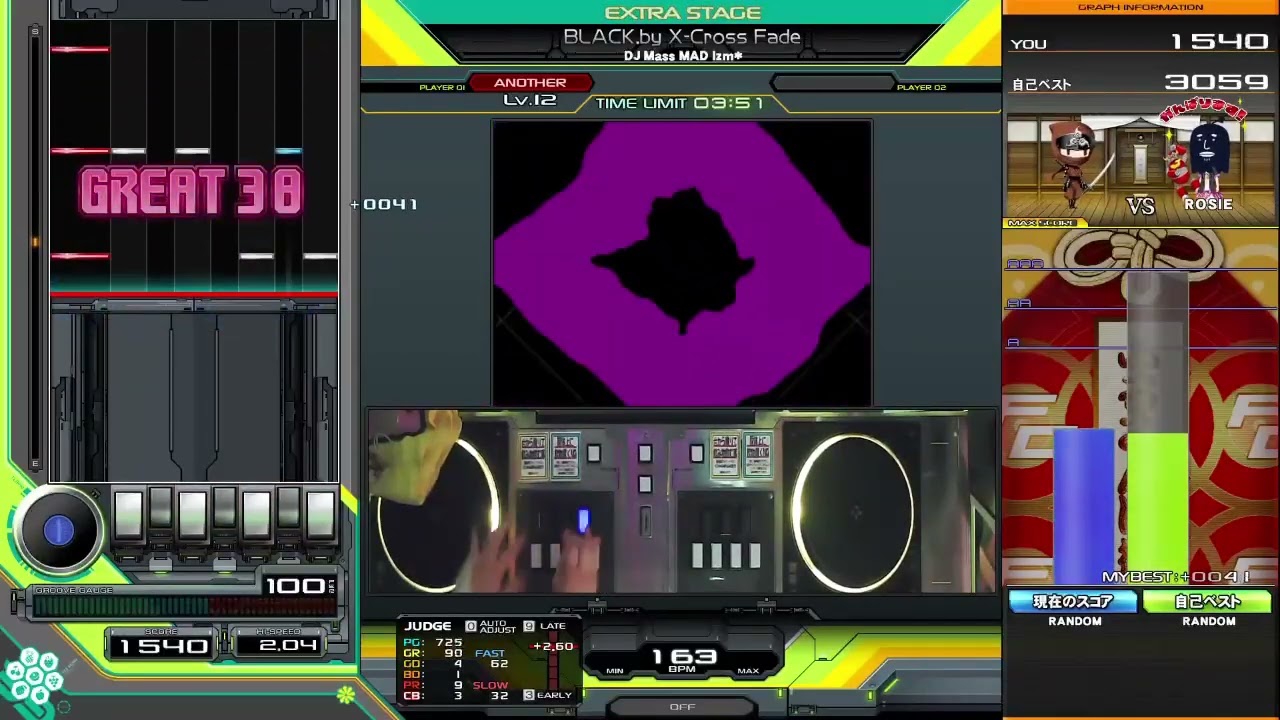Image resolution: width=1280 pixels, height=720 pixels.
Task: Select the 現在のスコア graph label
Action: pyautogui.click(x=1073, y=602)
